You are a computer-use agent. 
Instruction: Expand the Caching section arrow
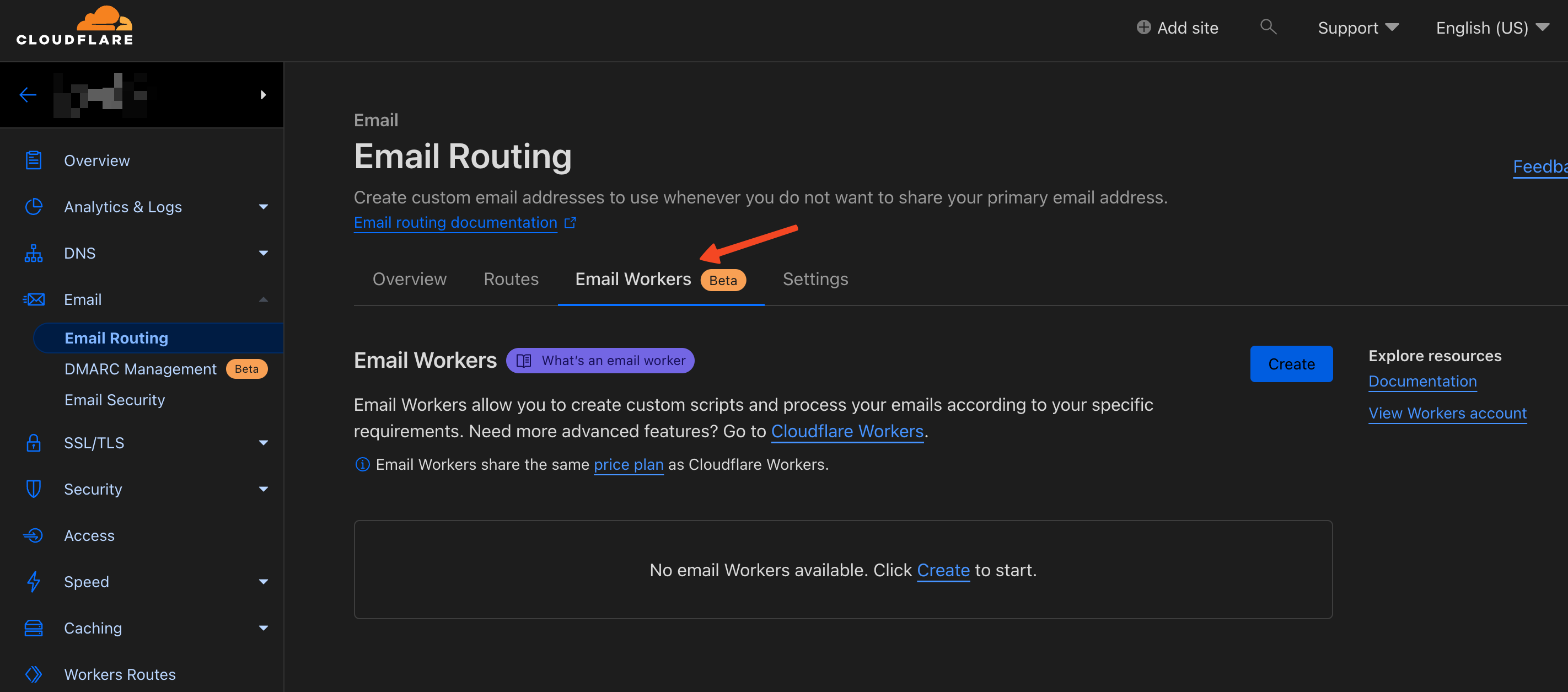[264, 628]
